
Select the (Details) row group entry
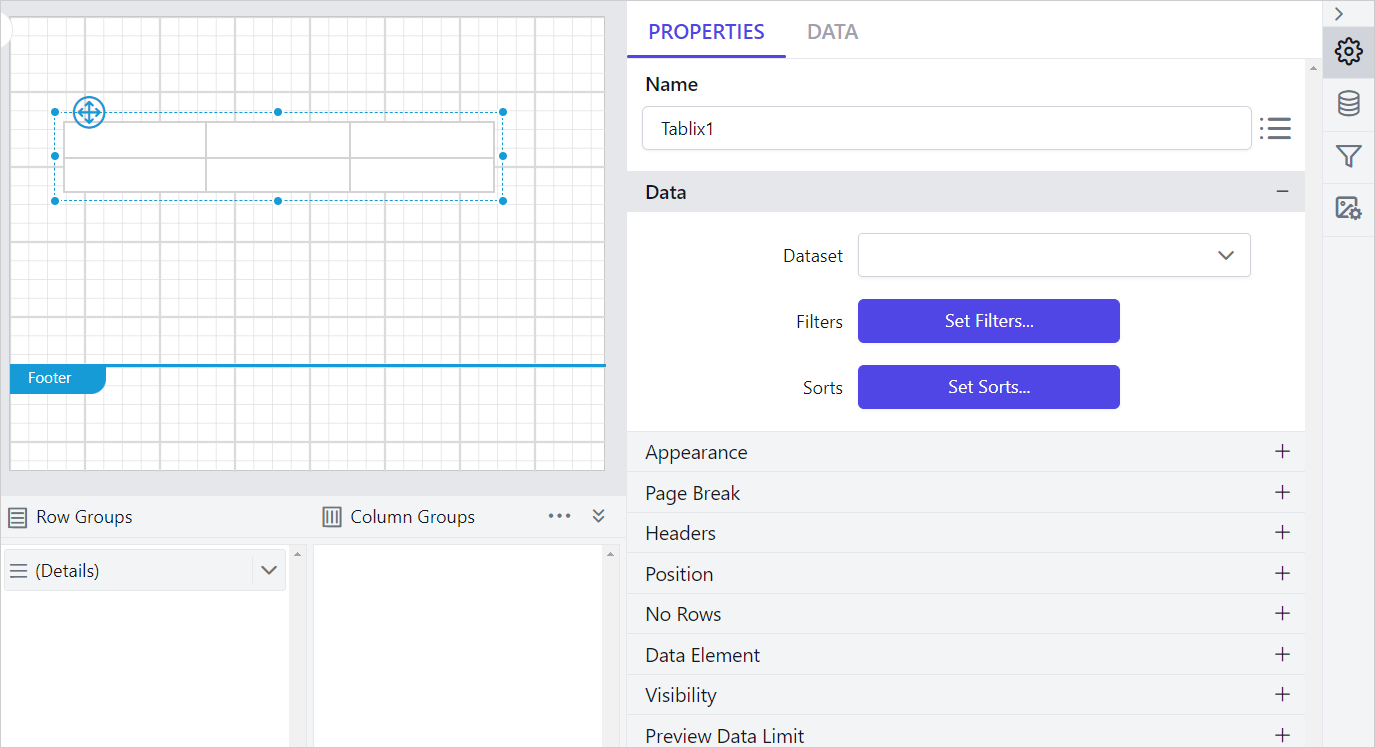click(145, 570)
